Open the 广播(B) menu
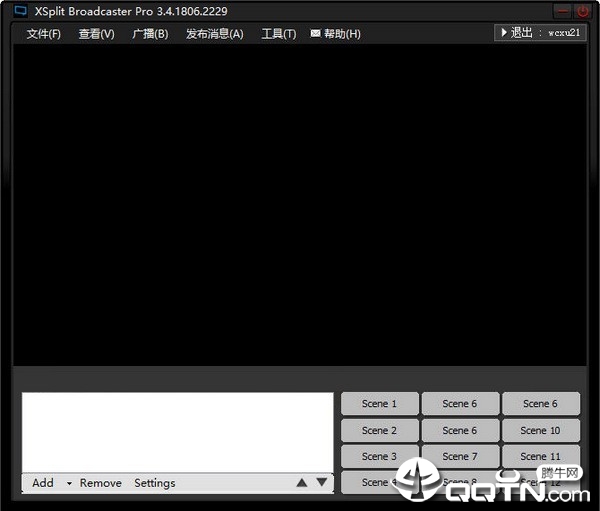The image size is (600, 511). pyautogui.click(x=150, y=34)
